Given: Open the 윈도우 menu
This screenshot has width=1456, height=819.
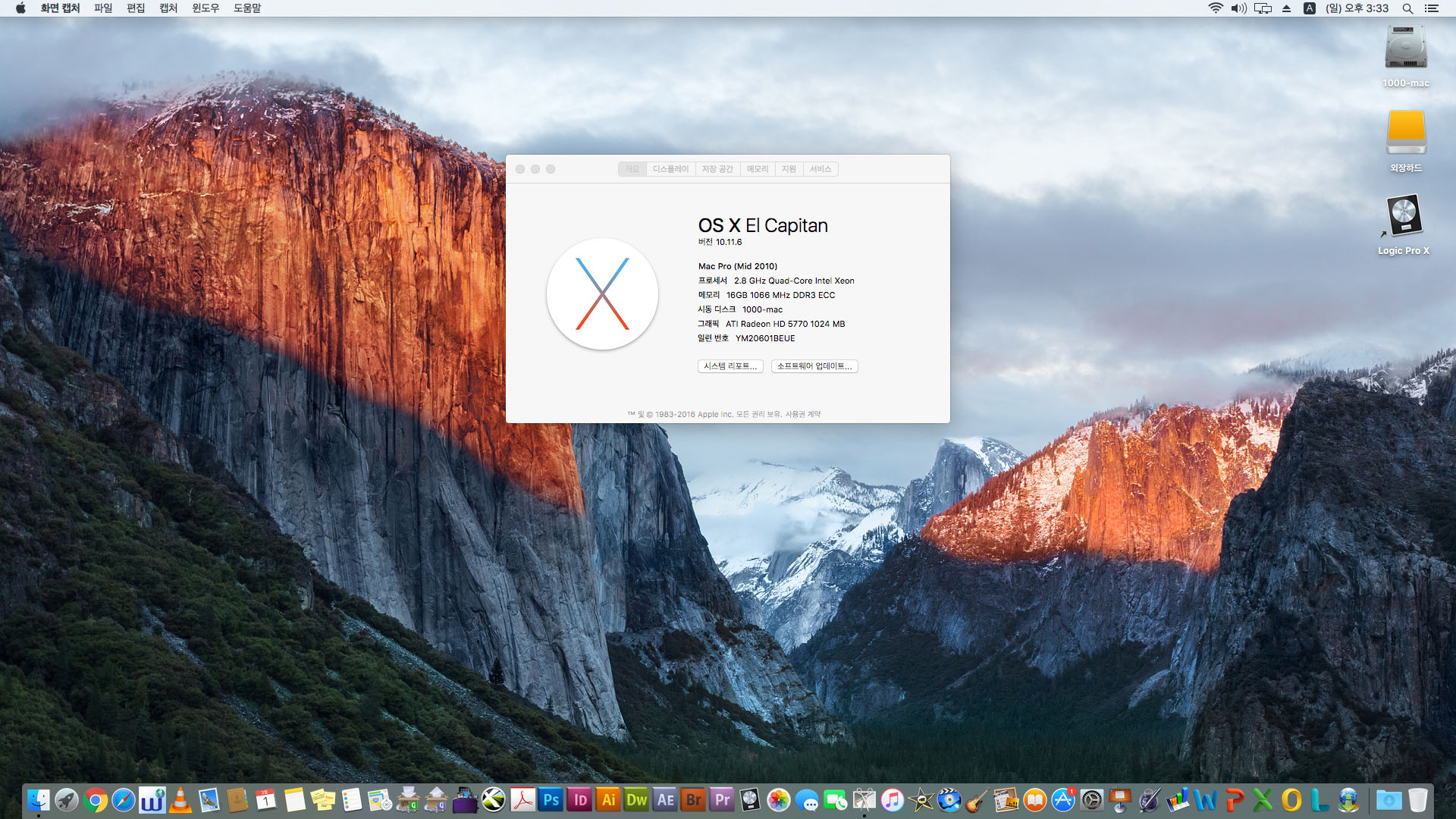Looking at the screenshot, I should 205,8.
